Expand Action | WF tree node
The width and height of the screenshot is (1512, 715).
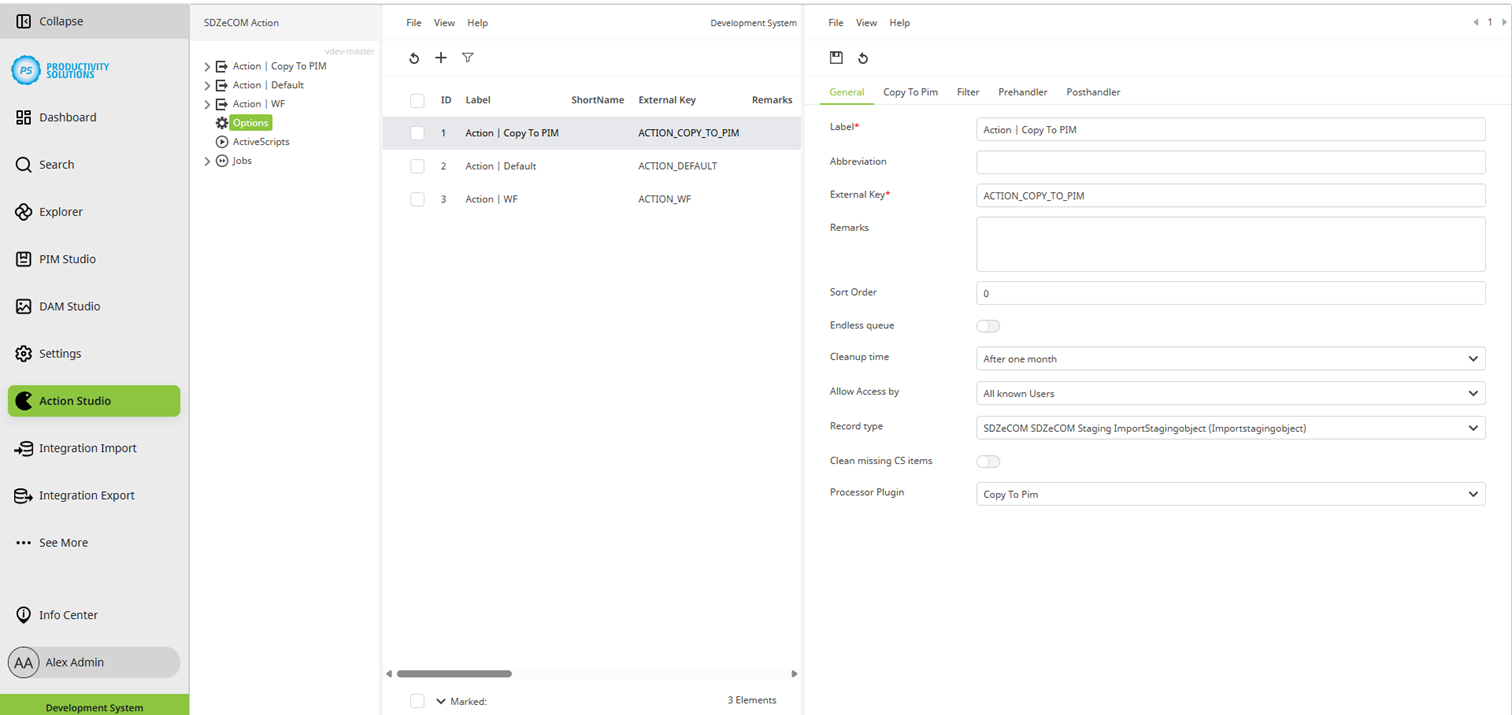point(207,104)
